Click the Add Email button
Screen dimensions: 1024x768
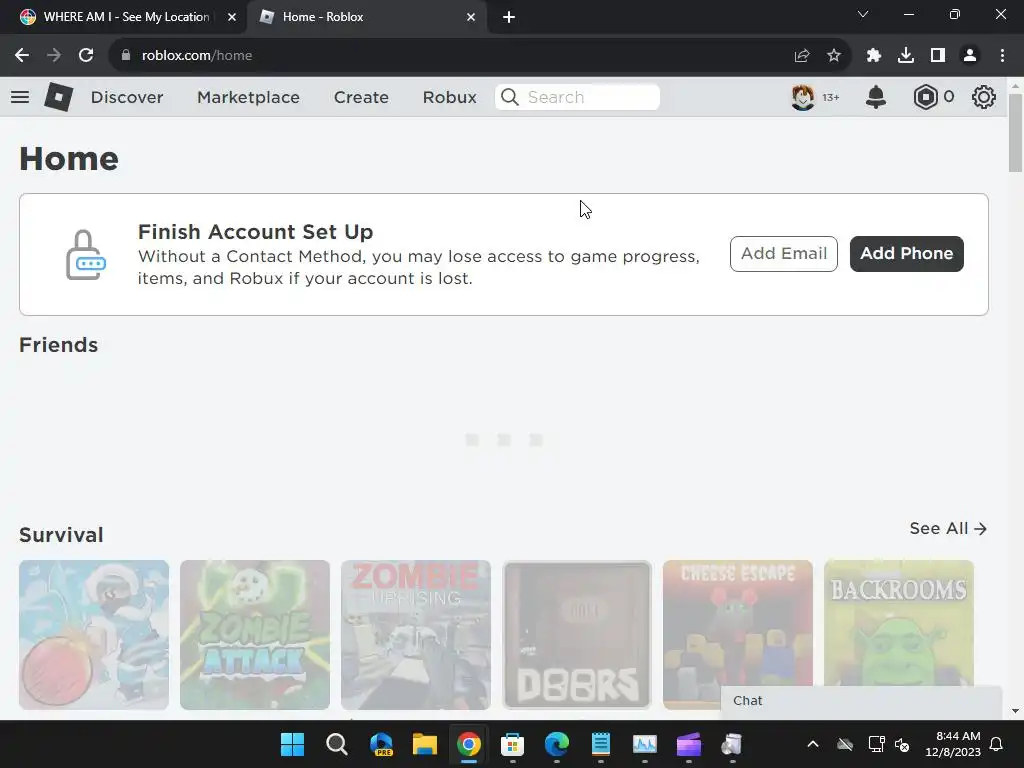[x=784, y=254]
